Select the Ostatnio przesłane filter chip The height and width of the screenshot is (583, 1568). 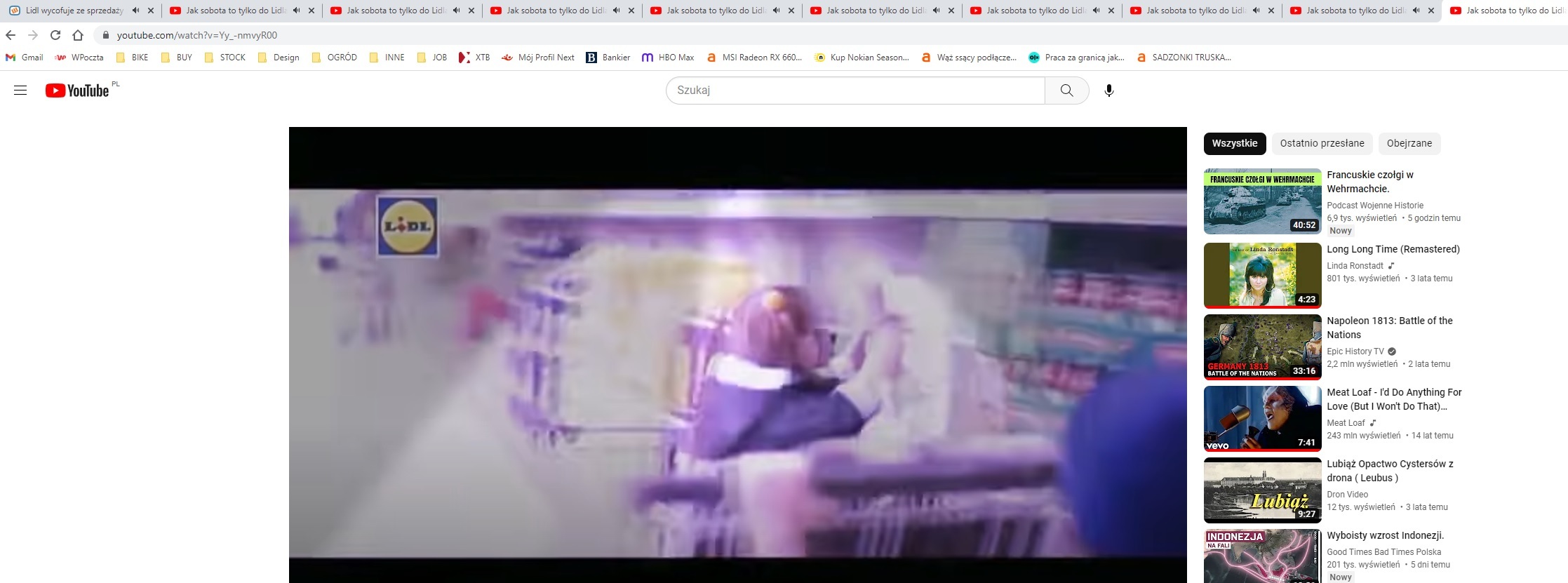1322,144
